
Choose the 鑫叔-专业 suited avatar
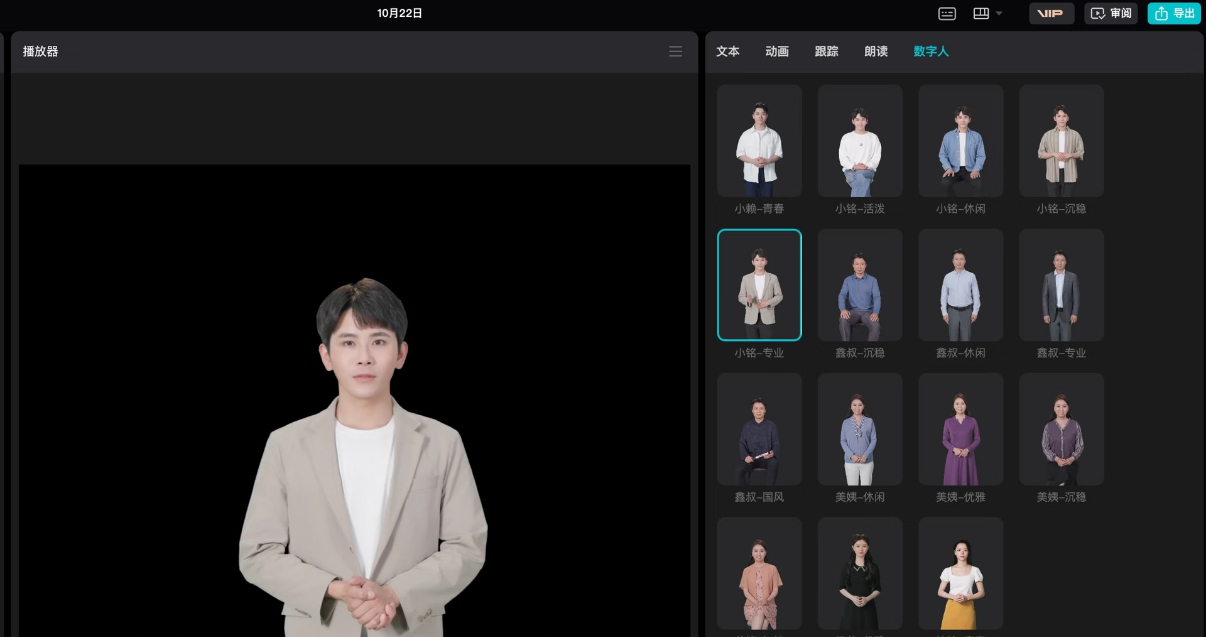point(1061,285)
